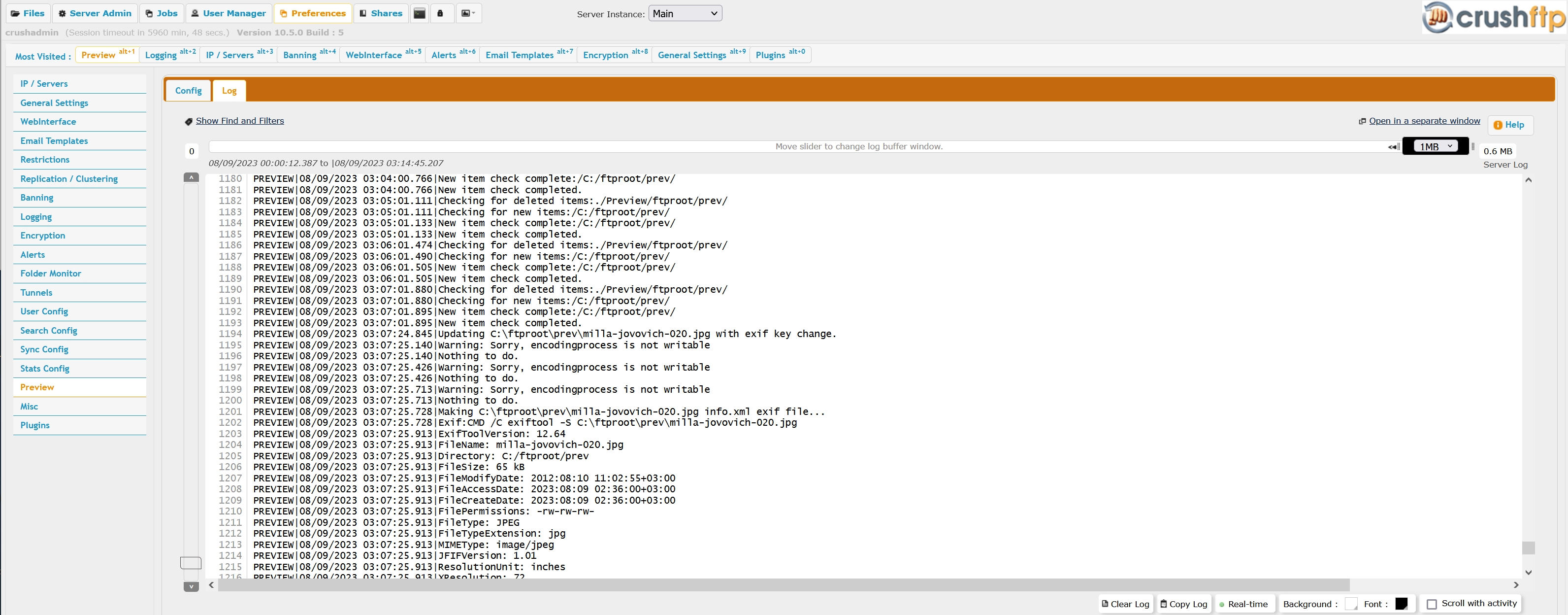1568x615 pixels.
Task: Click the terminal console icon
Action: pyautogui.click(x=420, y=13)
